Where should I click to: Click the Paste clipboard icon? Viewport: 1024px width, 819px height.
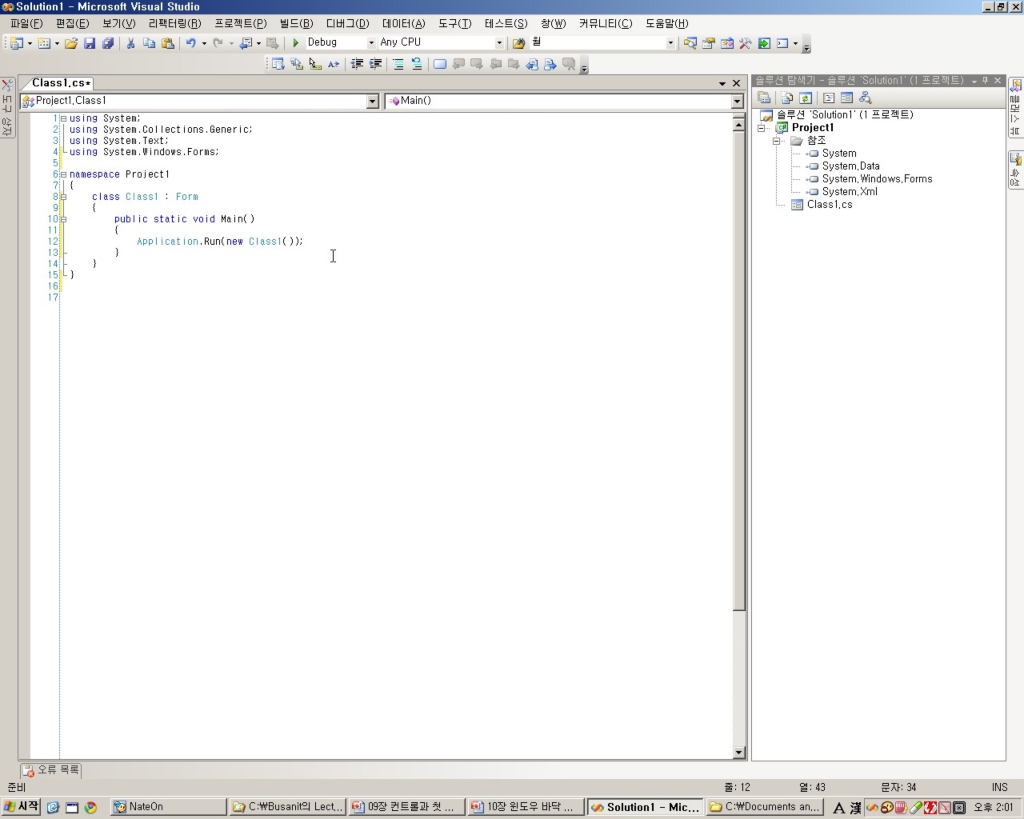tap(168, 43)
